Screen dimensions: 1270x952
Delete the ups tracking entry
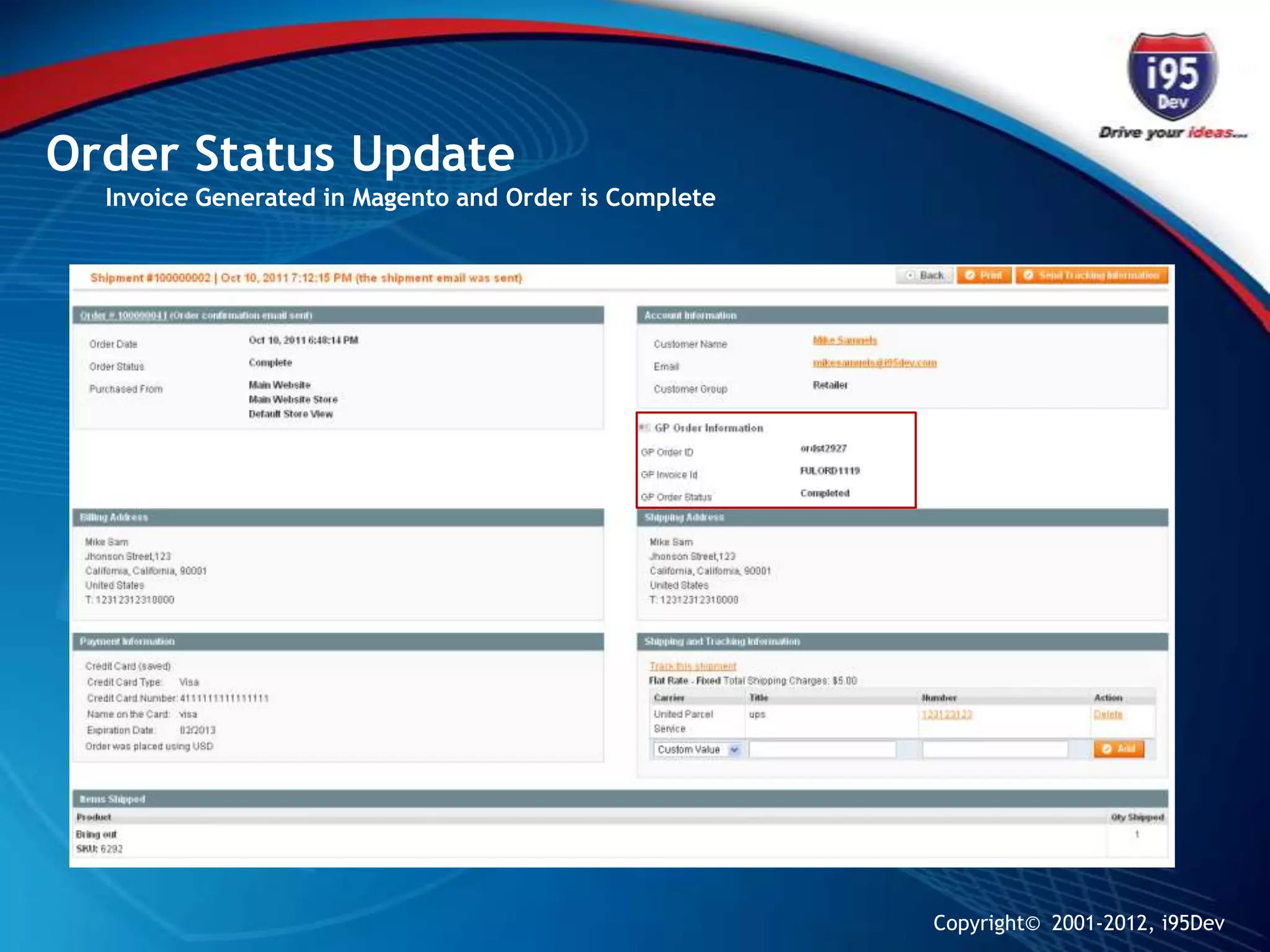point(1108,715)
